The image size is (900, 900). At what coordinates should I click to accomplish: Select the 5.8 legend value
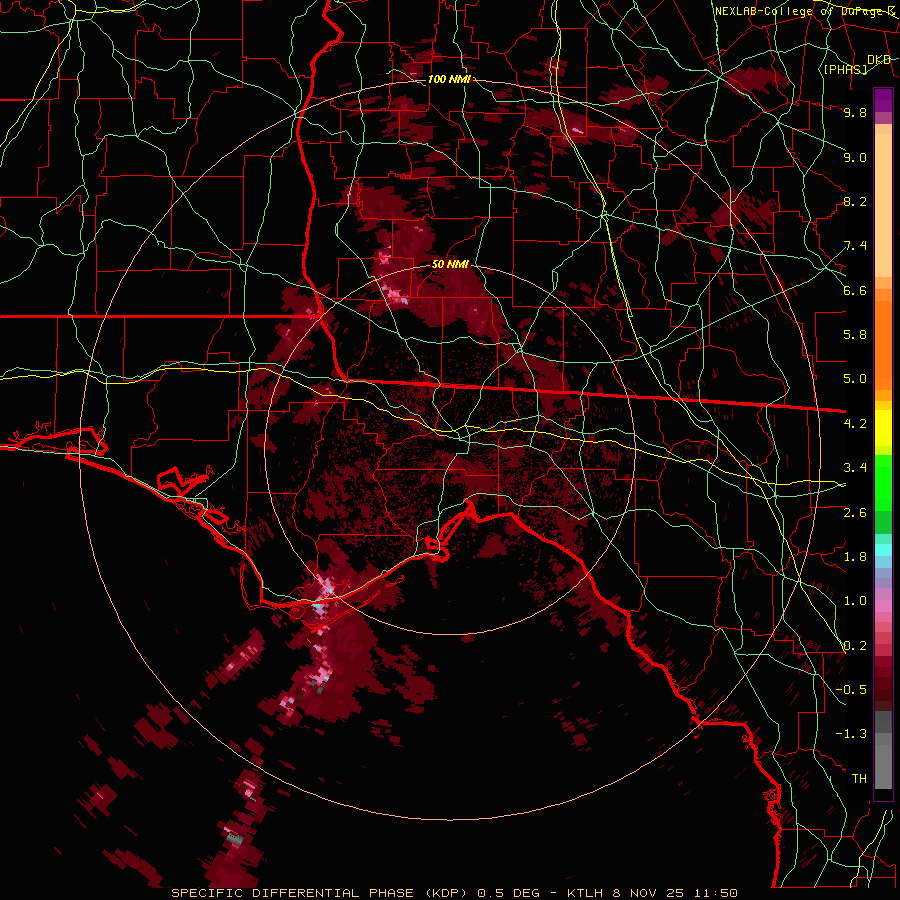point(855,335)
